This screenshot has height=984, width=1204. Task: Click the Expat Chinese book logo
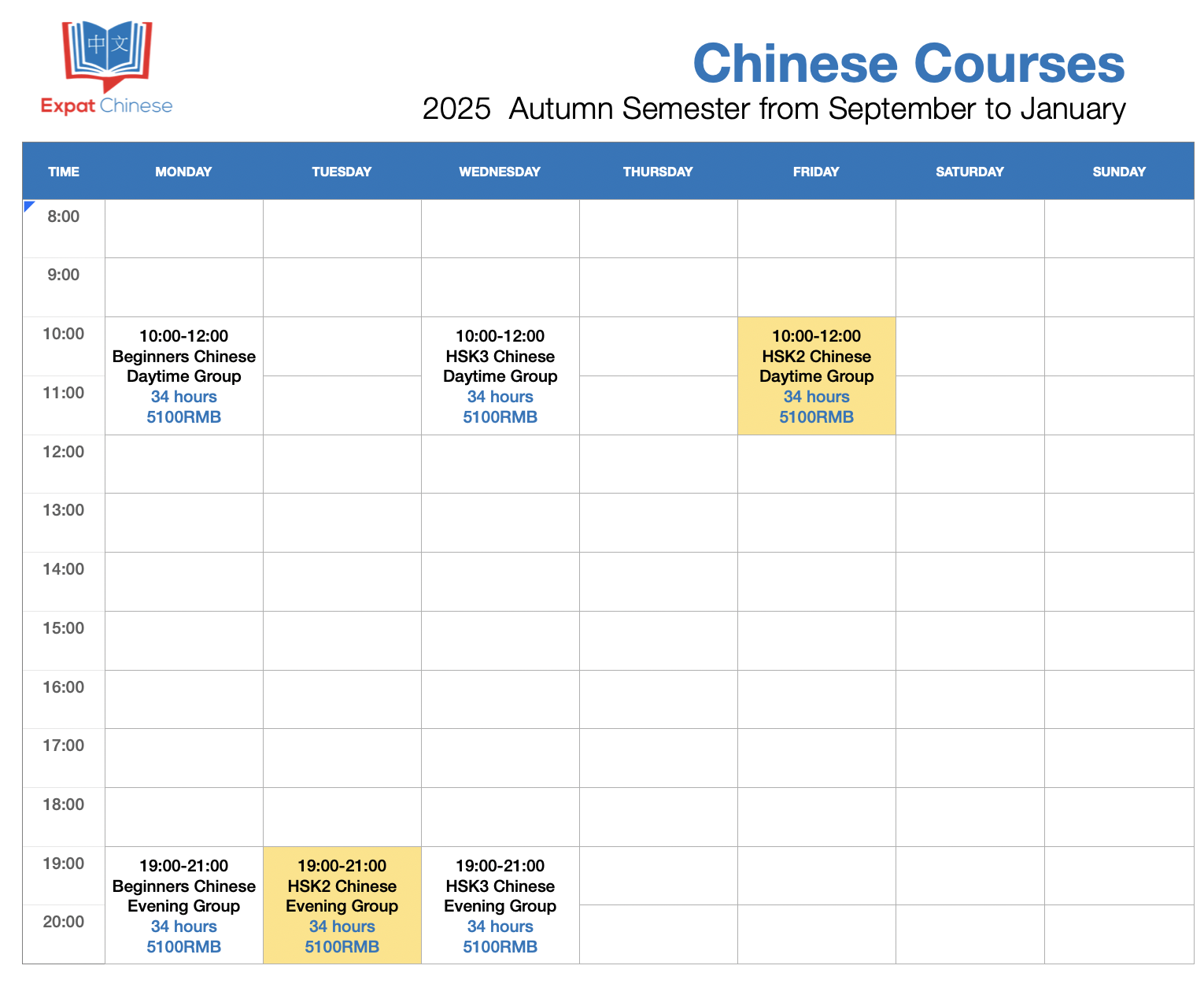click(x=107, y=54)
